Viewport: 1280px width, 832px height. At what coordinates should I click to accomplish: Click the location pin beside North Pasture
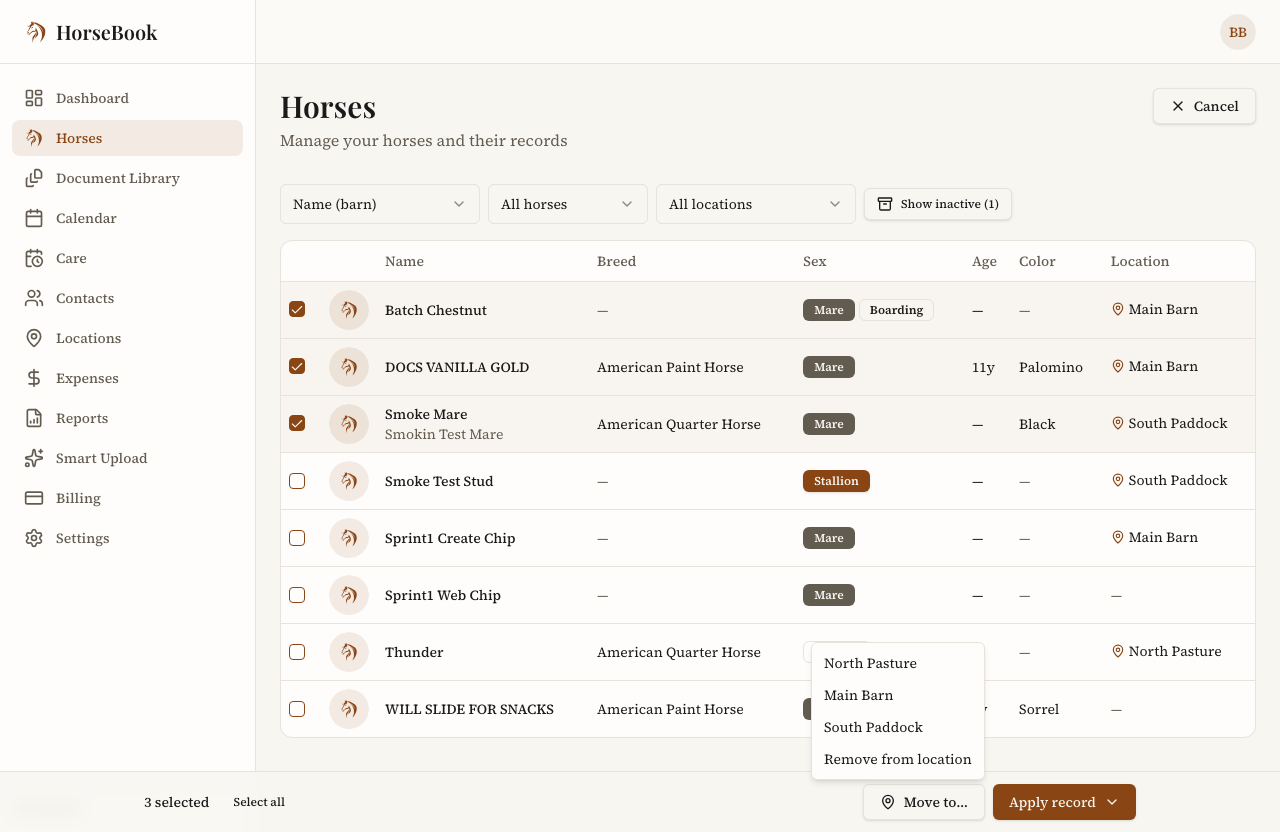(1118, 651)
